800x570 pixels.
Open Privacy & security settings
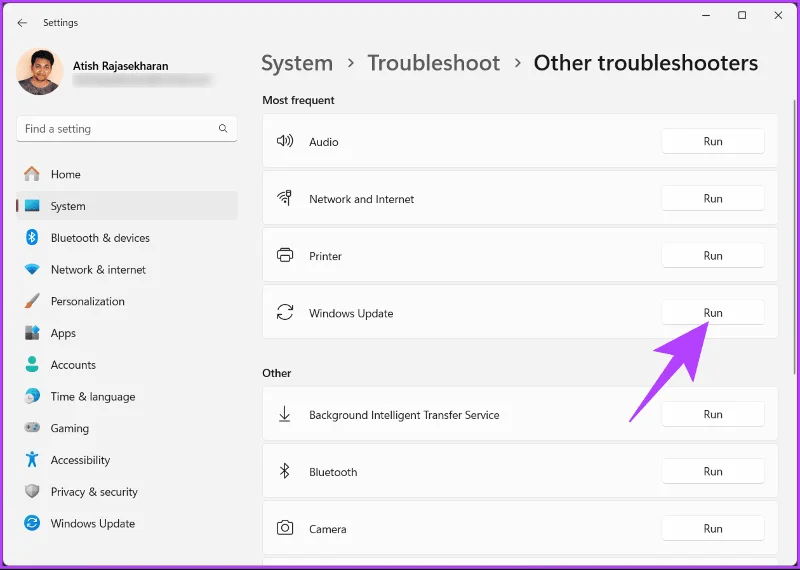127,491
